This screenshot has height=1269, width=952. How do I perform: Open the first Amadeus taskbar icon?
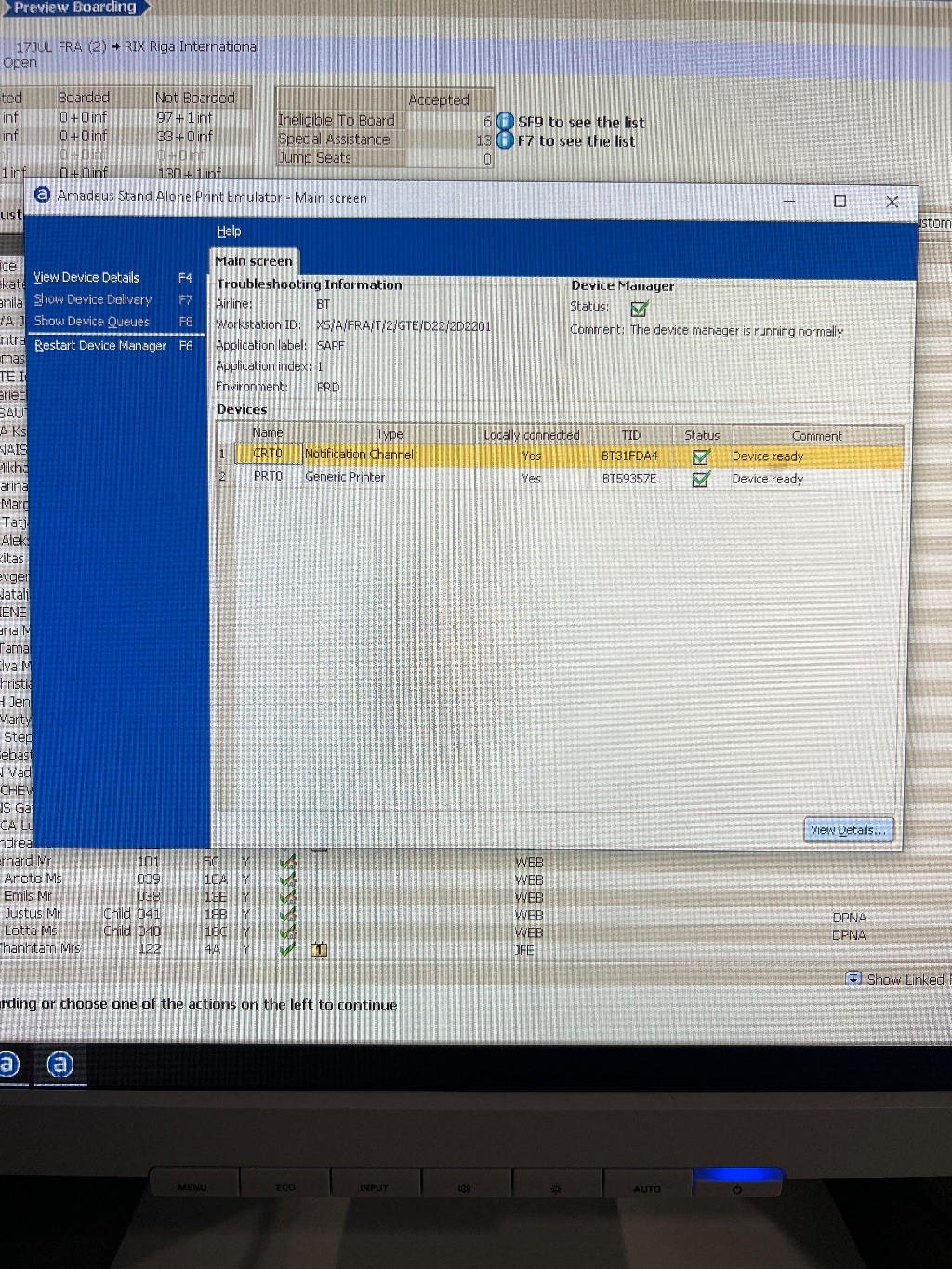pos(8,1064)
